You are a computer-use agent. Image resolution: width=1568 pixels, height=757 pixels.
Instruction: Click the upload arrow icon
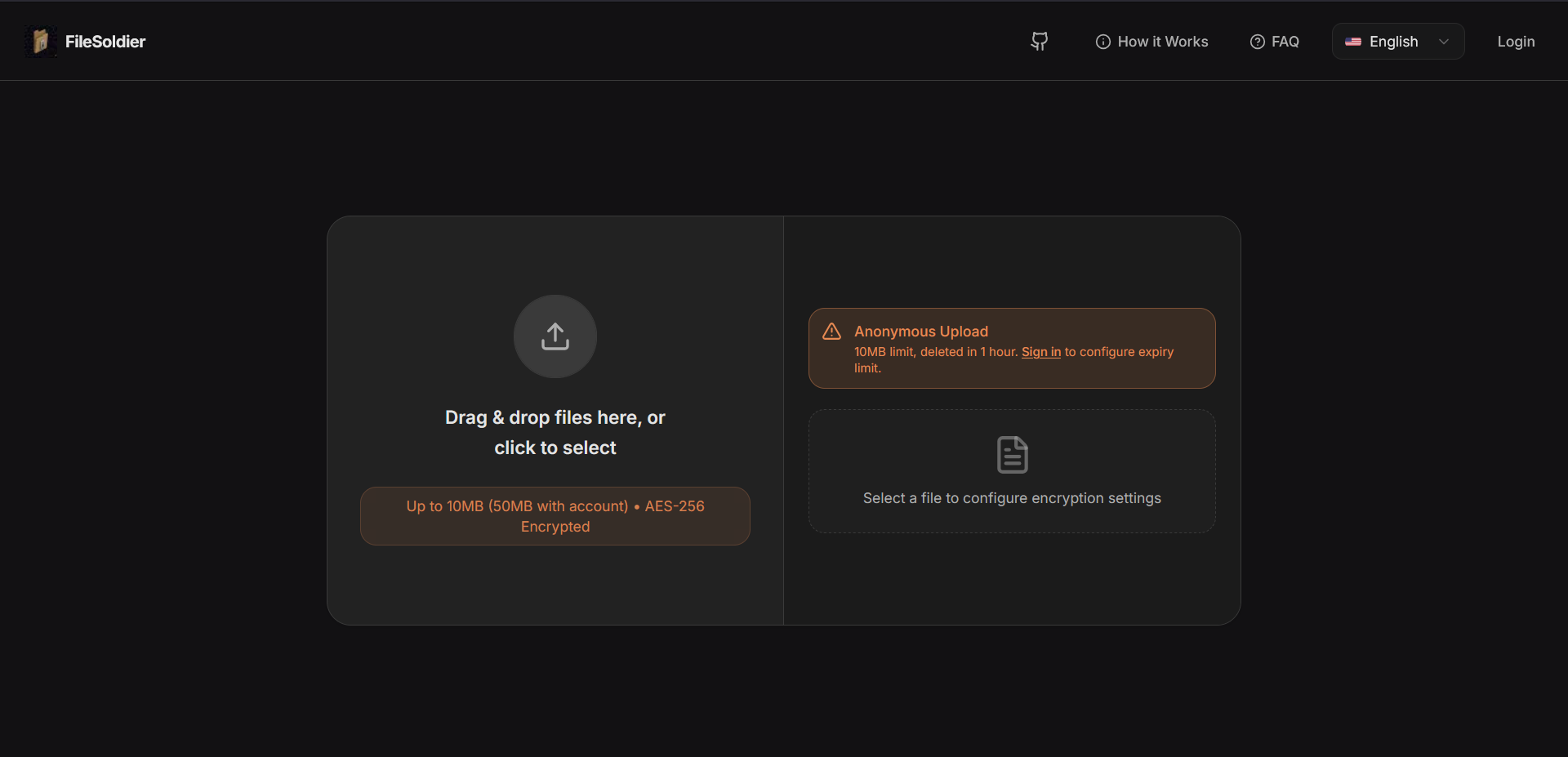(x=555, y=336)
